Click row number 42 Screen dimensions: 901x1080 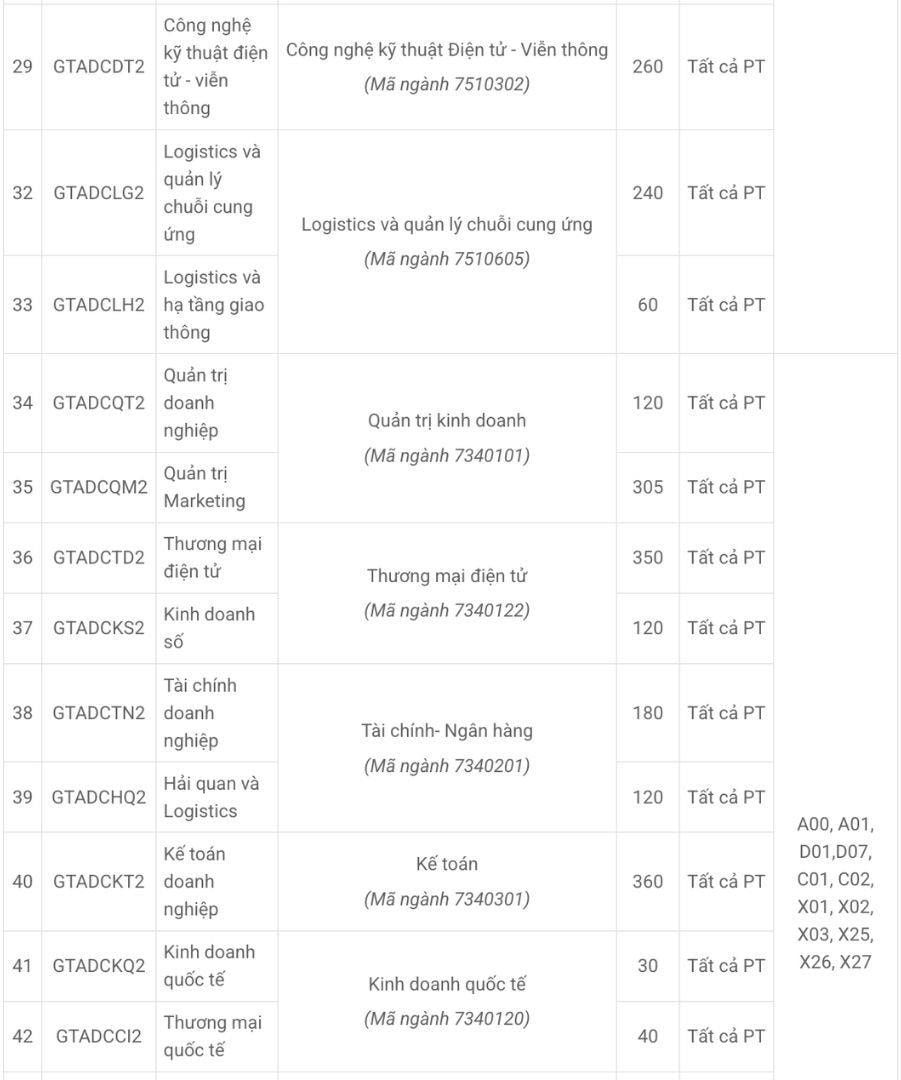pyautogui.click(x=23, y=1036)
